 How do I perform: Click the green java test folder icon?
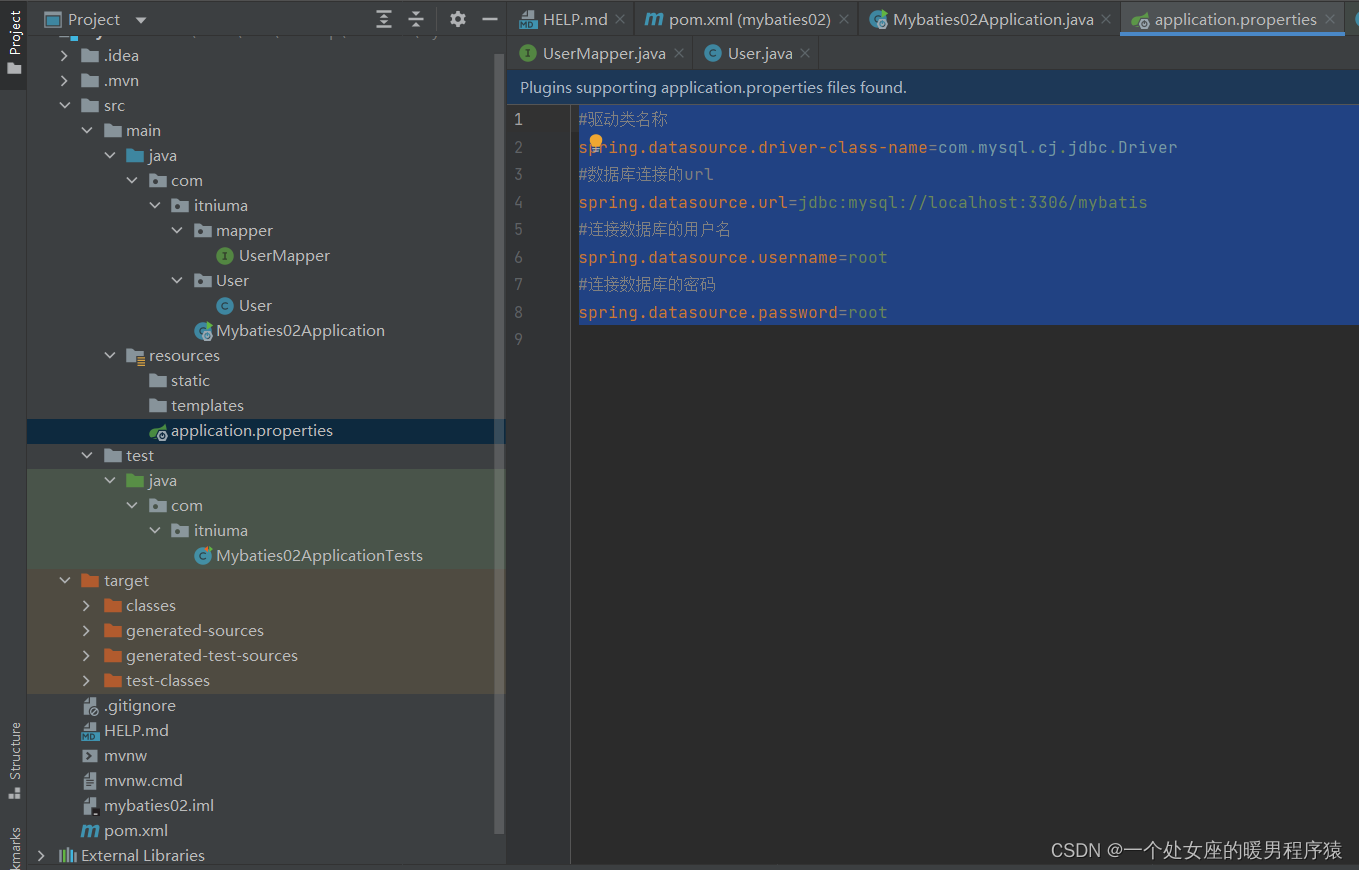[x=135, y=481]
